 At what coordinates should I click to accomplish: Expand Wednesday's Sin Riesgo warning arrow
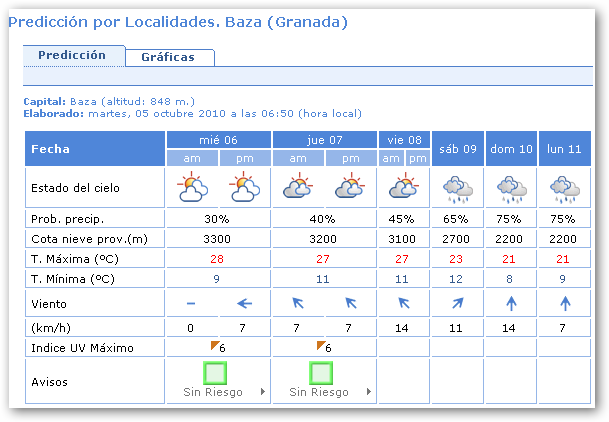point(263,392)
